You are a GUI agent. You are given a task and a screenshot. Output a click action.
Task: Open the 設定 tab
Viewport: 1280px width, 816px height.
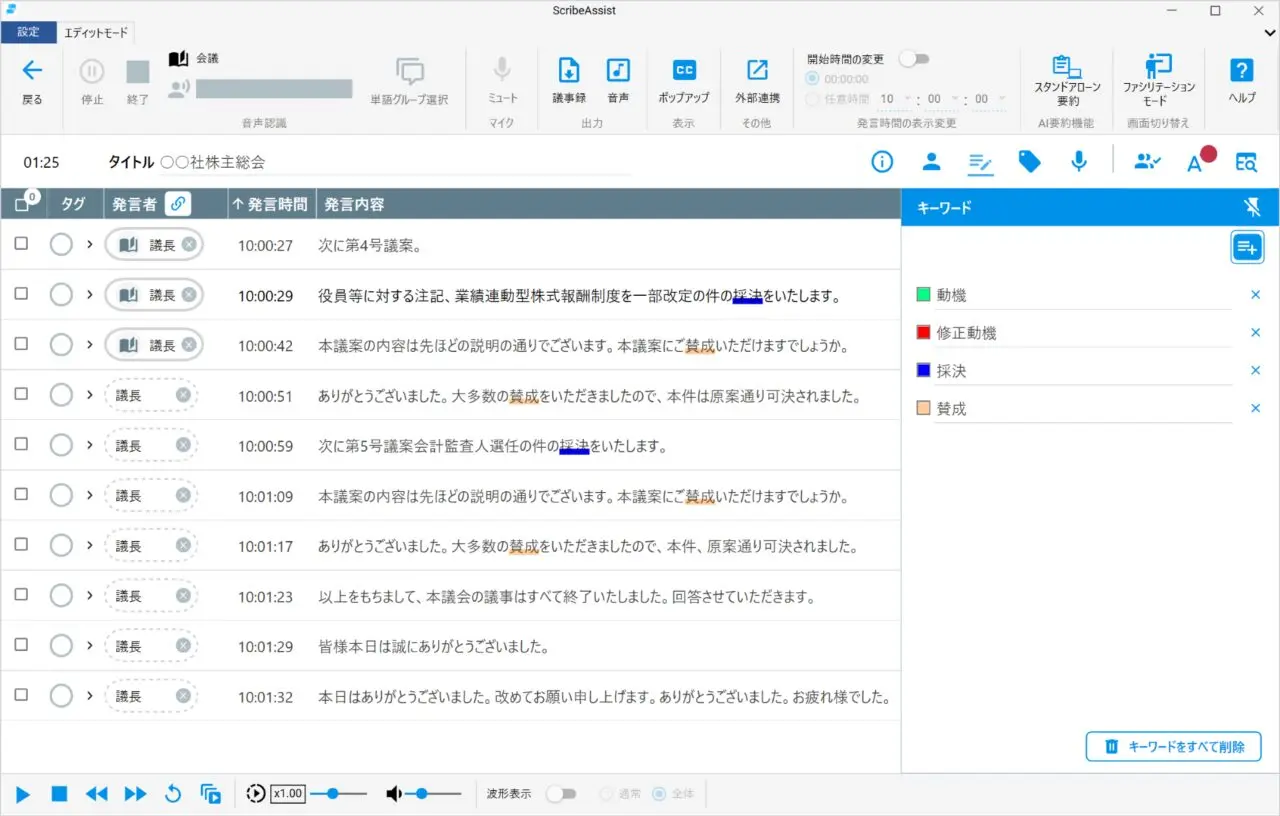pos(28,32)
